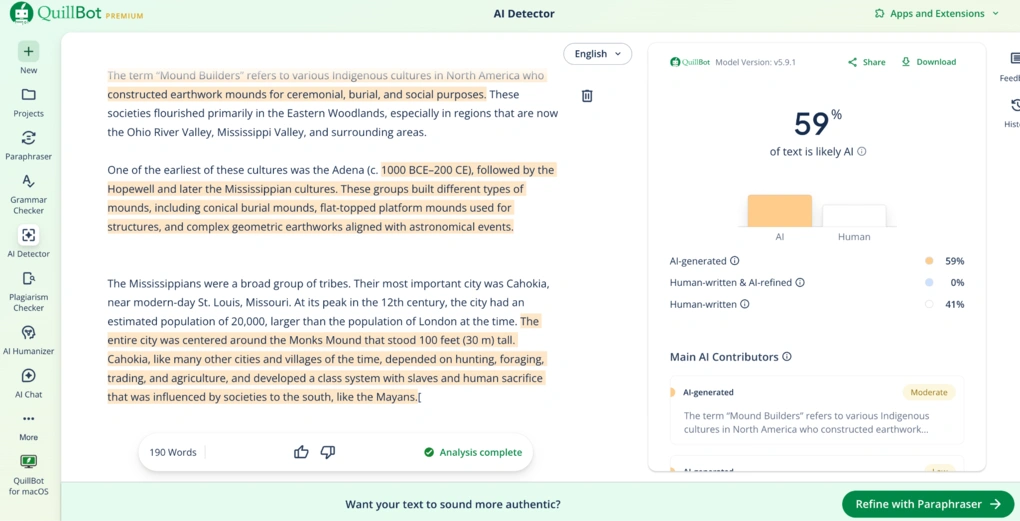Open the Grammar Checker tool
This screenshot has height=521, width=1020.
click(x=28, y=194)
